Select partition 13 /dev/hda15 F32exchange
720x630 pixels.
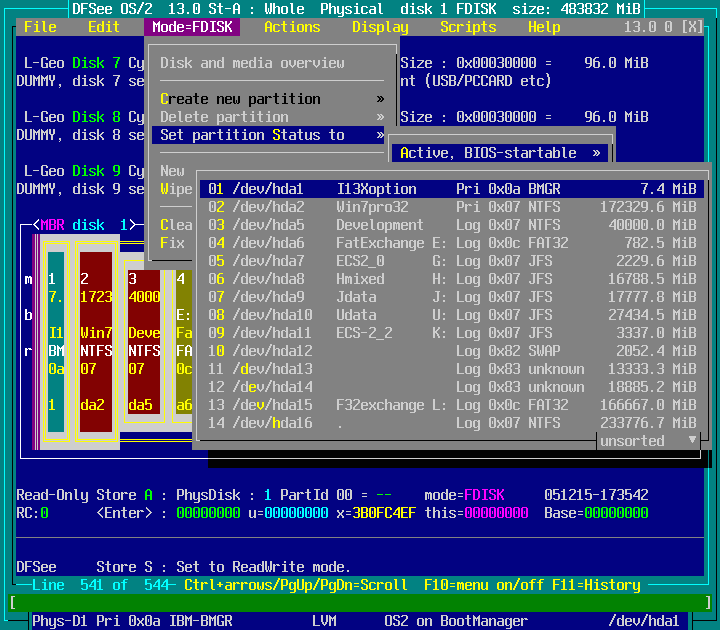pyautogui.click(x=452, y=405)
